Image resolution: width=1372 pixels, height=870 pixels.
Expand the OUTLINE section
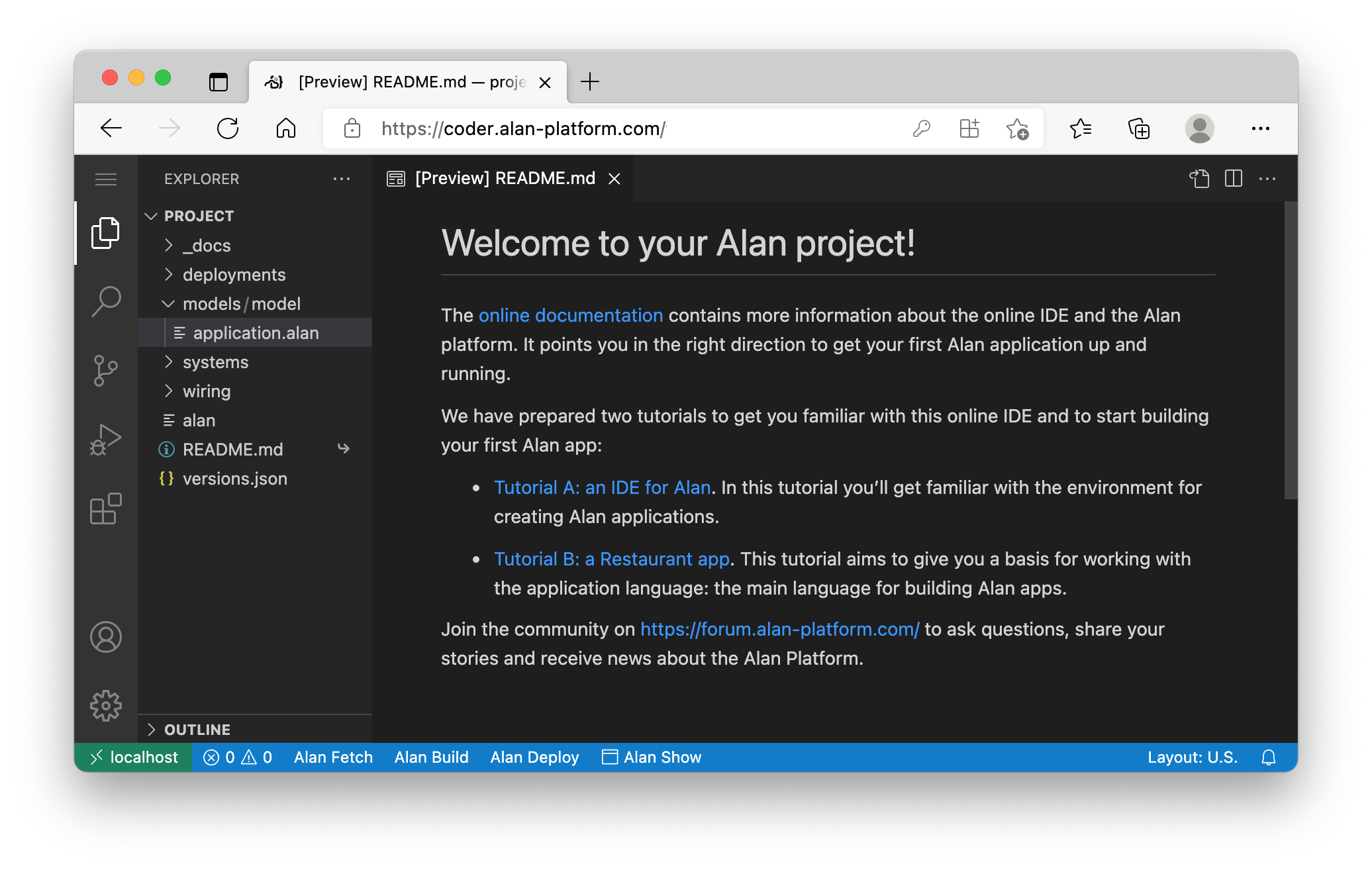(255, 730)
